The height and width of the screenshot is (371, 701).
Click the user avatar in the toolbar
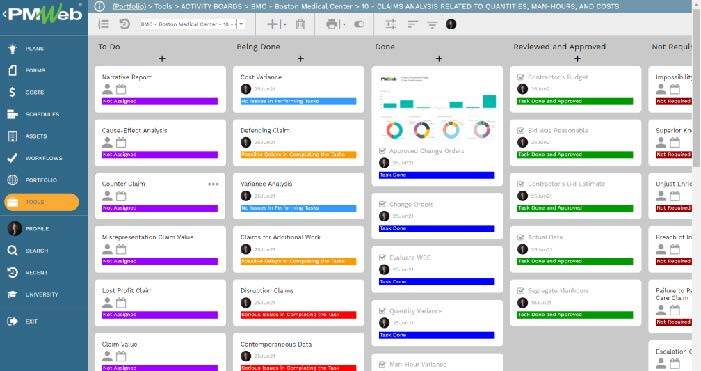451,24
